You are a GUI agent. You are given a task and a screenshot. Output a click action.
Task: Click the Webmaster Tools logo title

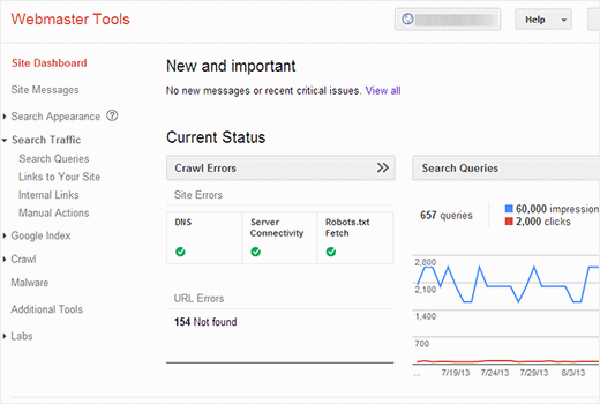tap(71, 19)
